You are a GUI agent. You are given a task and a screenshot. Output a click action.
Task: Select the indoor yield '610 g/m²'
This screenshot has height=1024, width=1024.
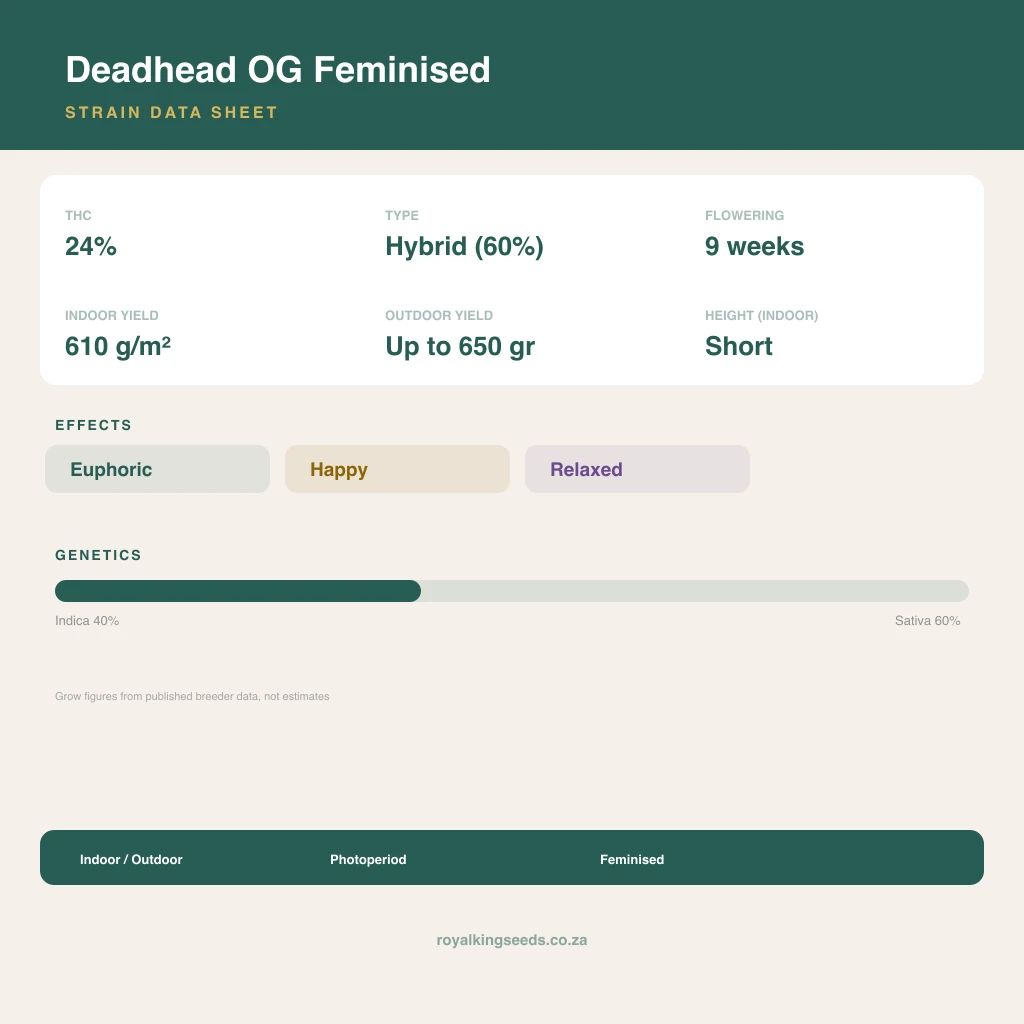point(118,347)
